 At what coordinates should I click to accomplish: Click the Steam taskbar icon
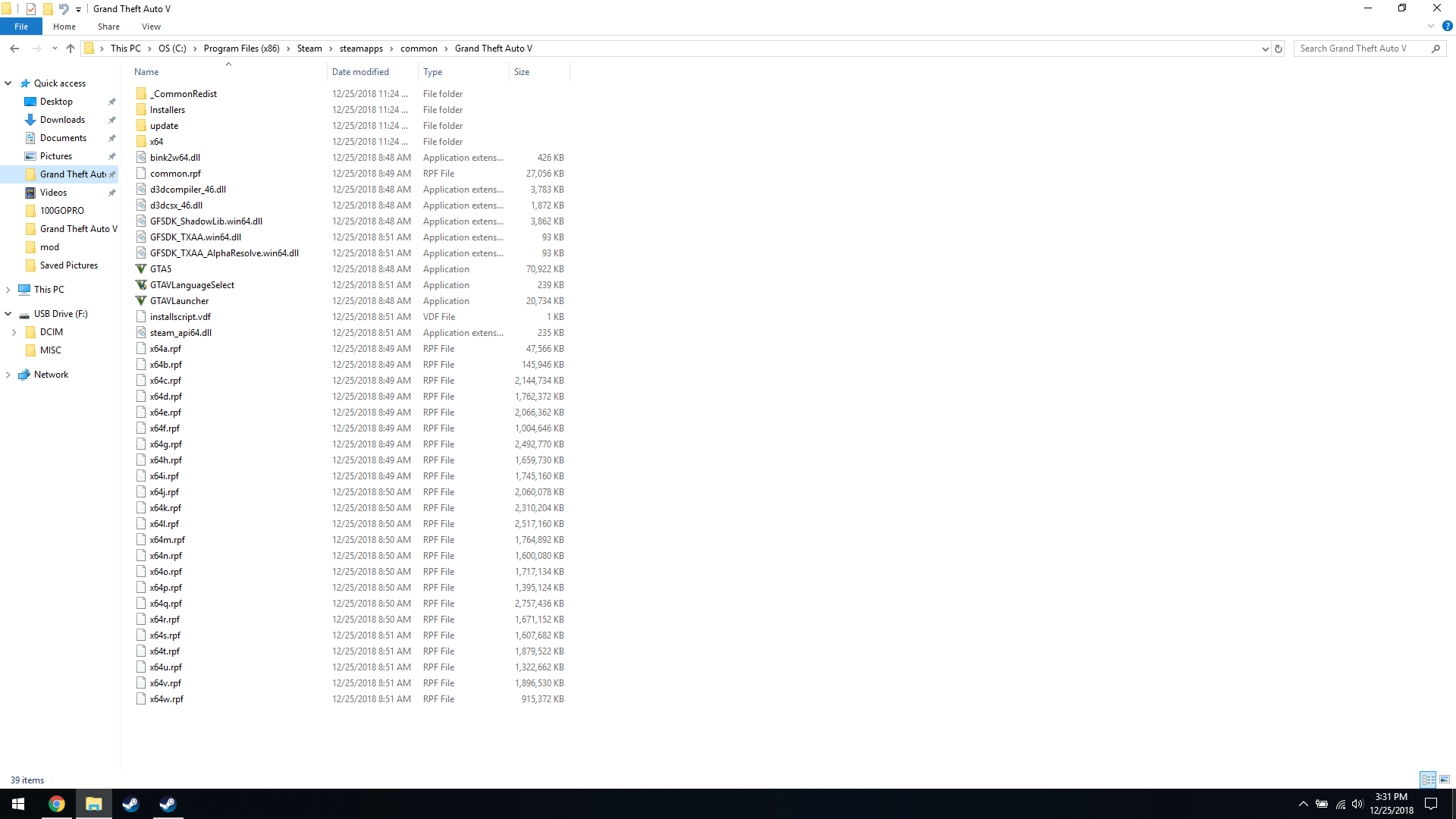(130, 804)
